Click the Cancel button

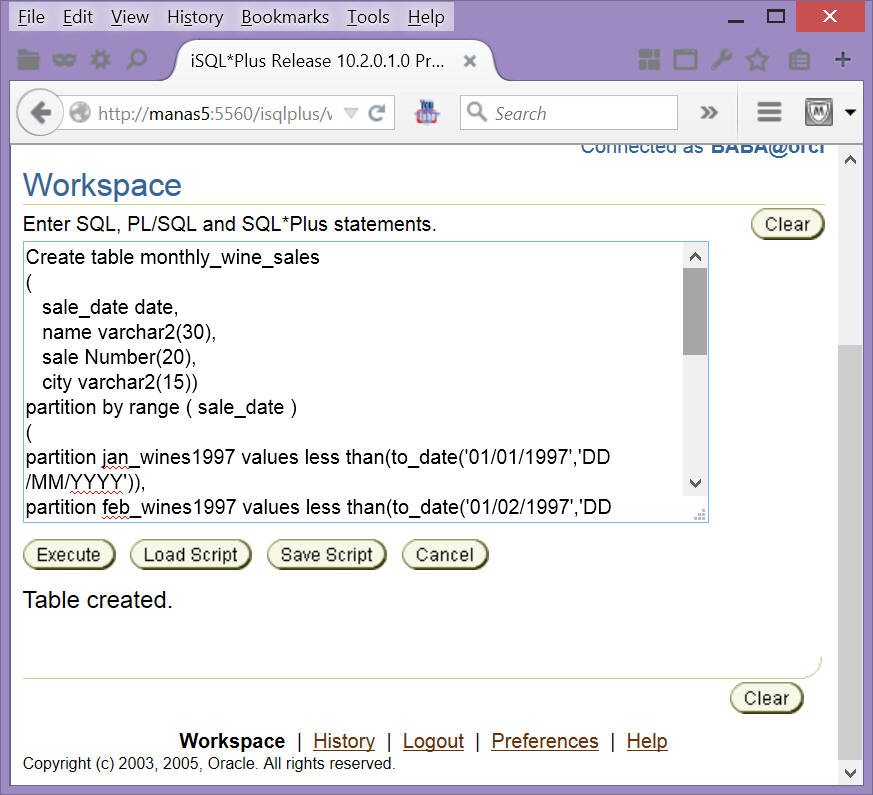coord(445,554)
